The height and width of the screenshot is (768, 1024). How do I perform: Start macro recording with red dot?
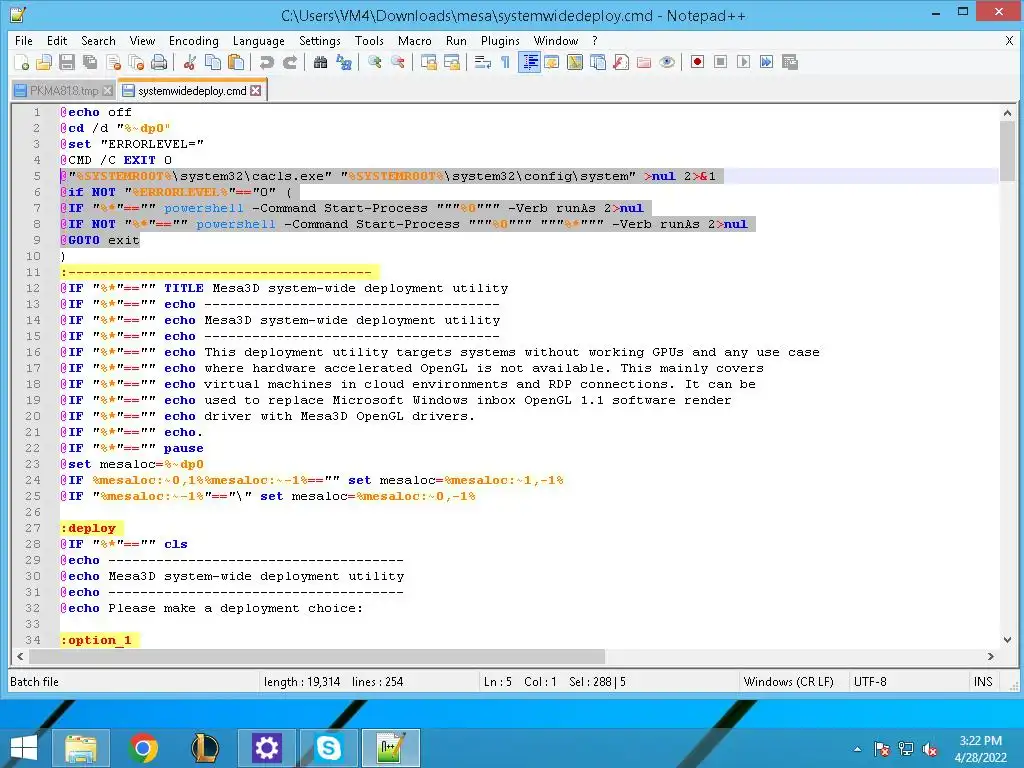[697, 62]
